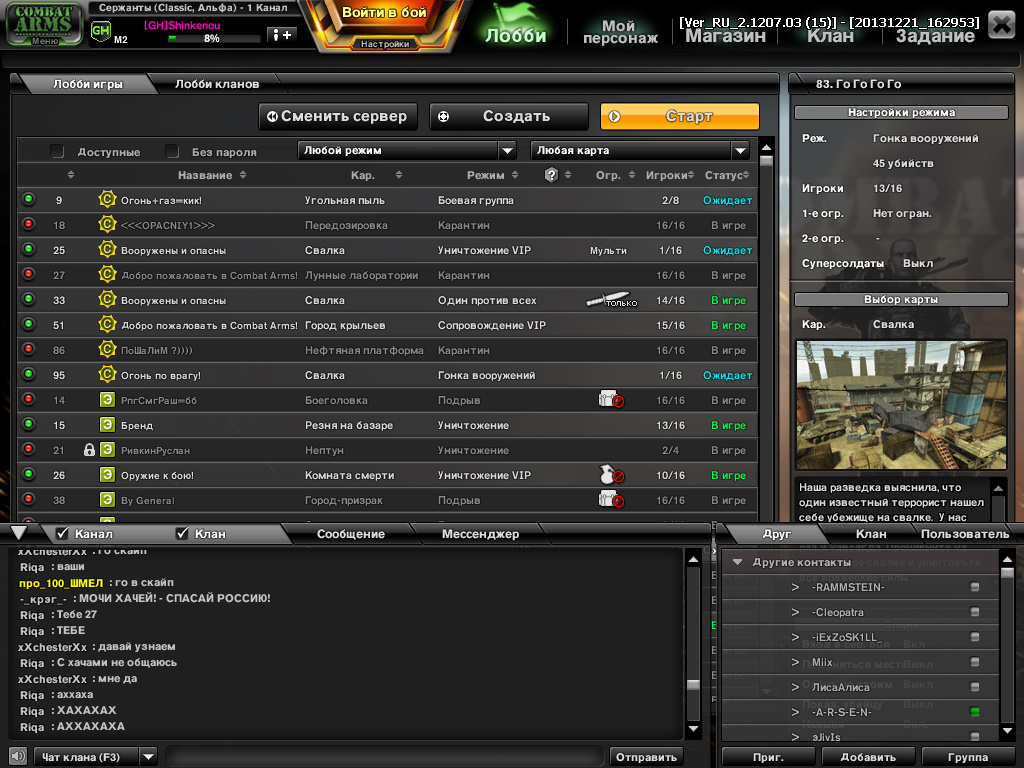Click red status light of room 18

tap(29, 224)
